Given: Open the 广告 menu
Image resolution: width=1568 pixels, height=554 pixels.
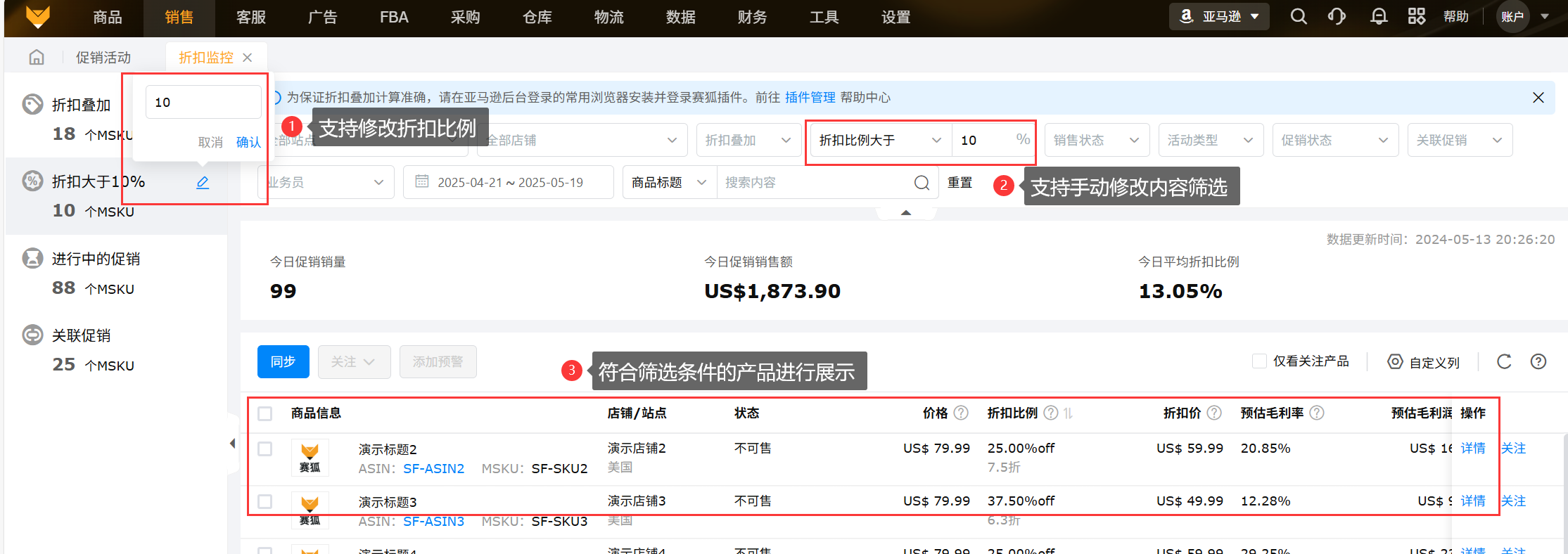Looking at the screenshot, I should tap(323, 17).
